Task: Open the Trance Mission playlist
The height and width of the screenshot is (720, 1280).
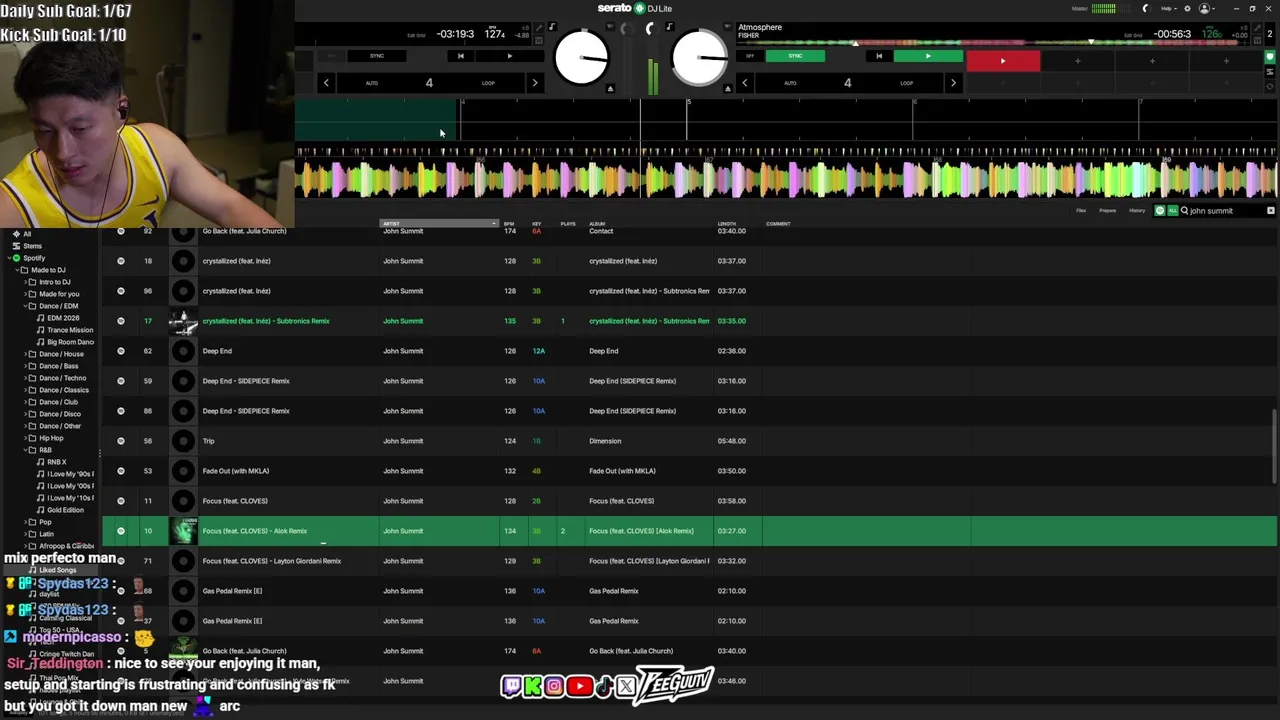Action: tap(70, 330)
